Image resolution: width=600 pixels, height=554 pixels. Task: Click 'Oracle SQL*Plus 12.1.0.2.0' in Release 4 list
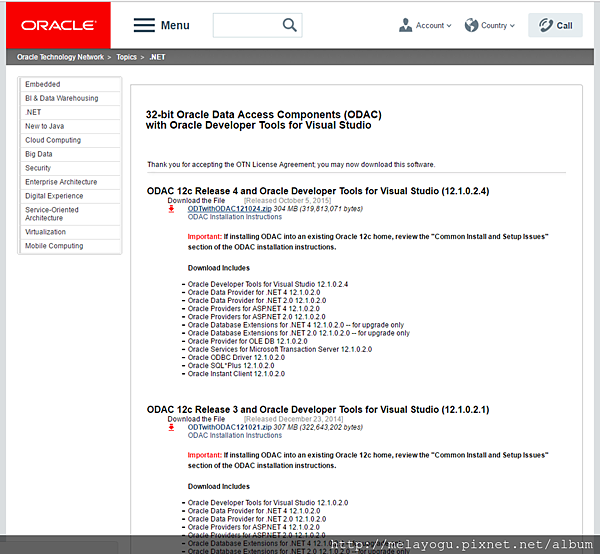point(231,366)
